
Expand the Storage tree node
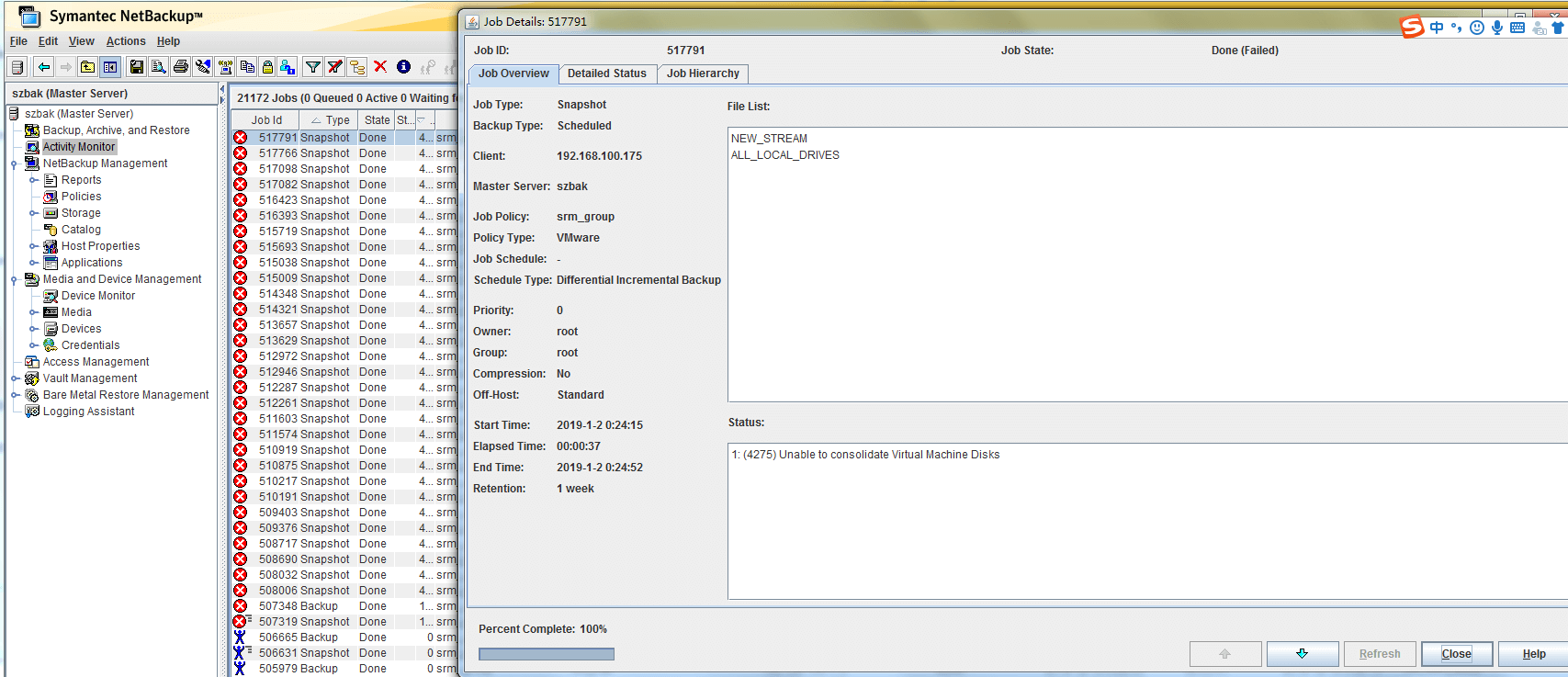33,213
